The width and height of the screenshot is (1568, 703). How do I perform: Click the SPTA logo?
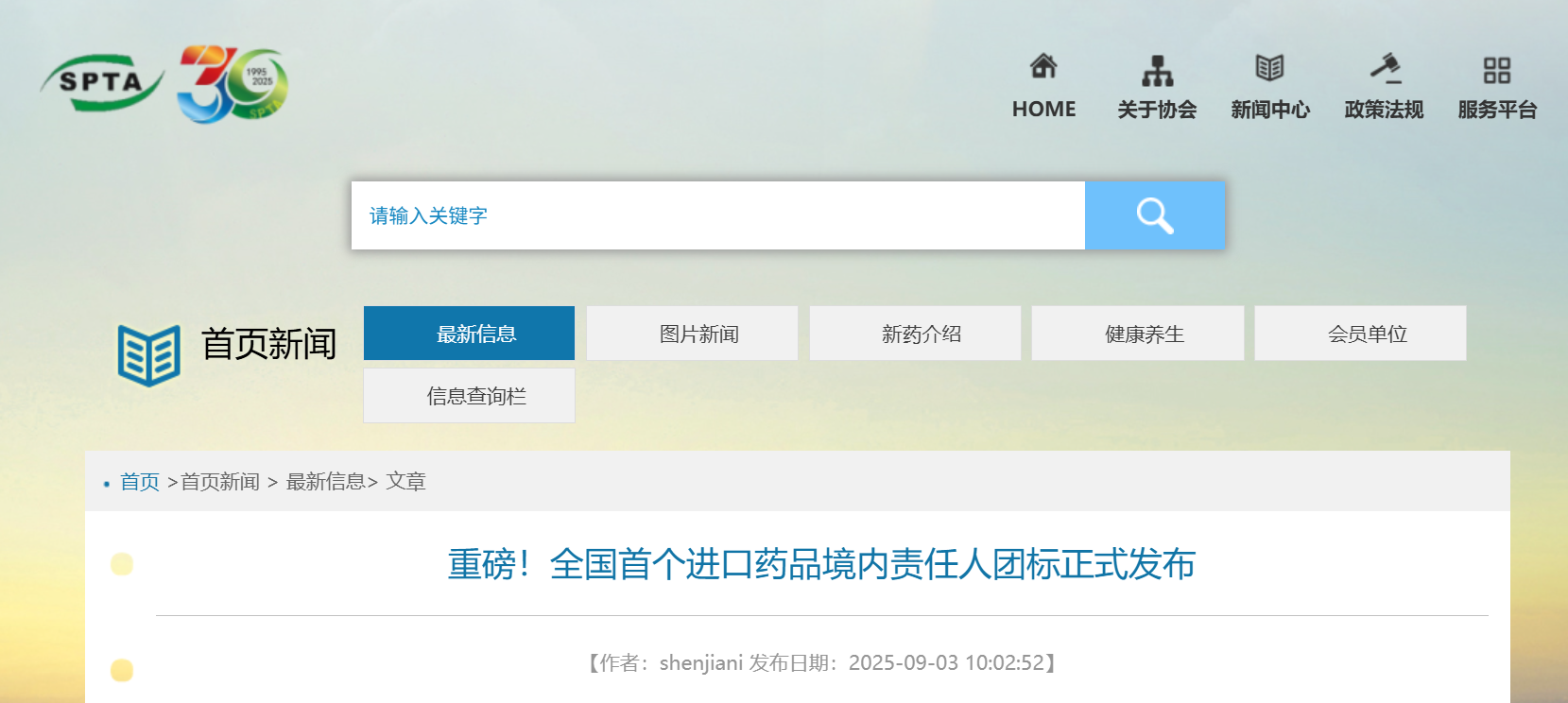(102, 83)
